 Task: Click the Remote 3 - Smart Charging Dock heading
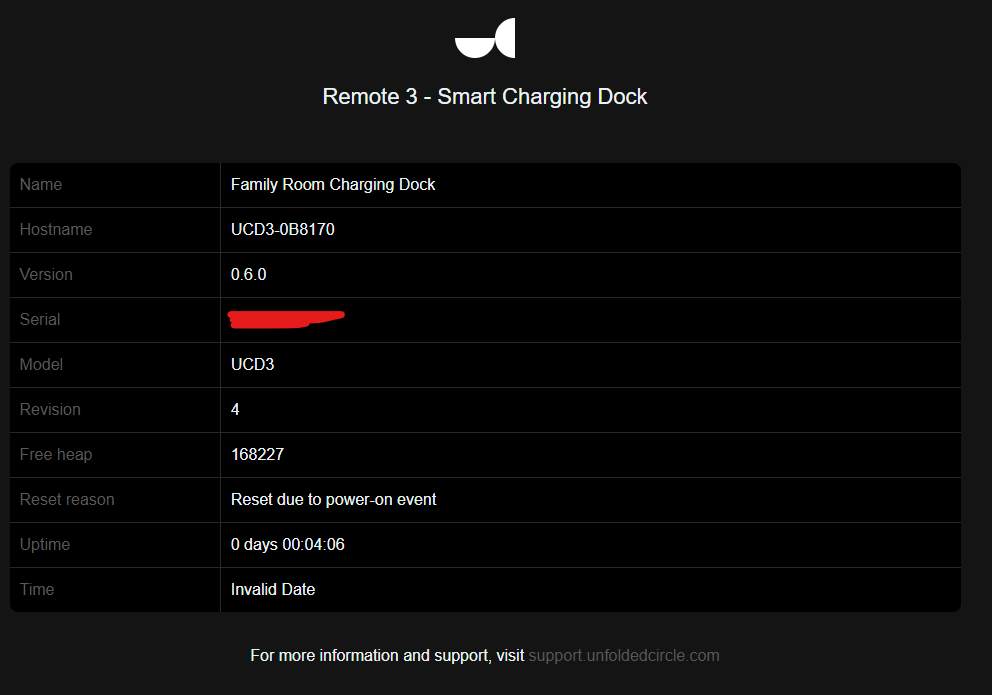(485, 97)
